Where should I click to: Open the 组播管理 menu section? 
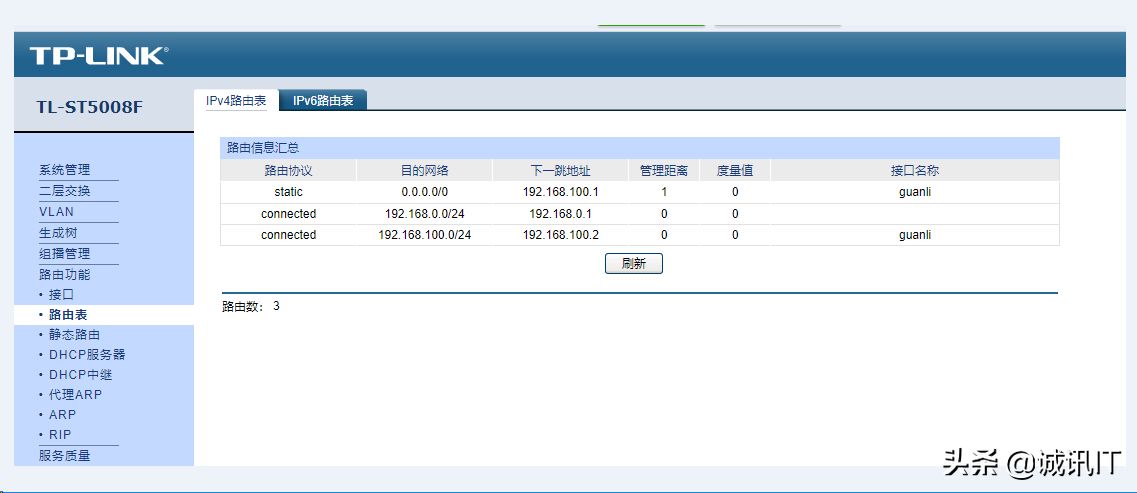pos(65,254)
